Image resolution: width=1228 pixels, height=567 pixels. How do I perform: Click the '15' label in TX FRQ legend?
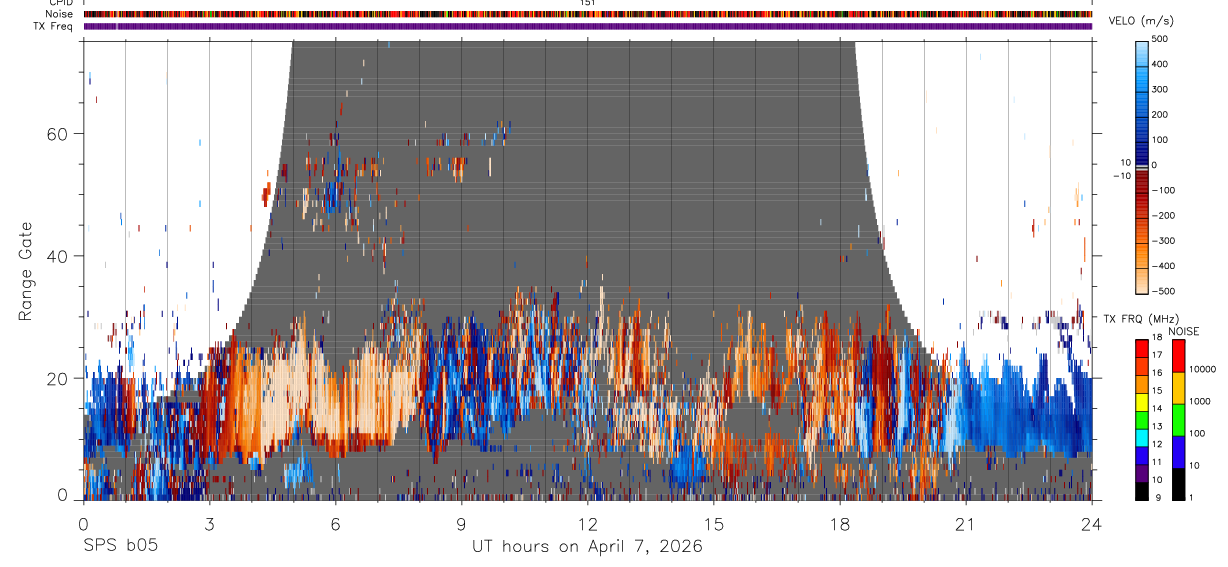pos(1158,391)
